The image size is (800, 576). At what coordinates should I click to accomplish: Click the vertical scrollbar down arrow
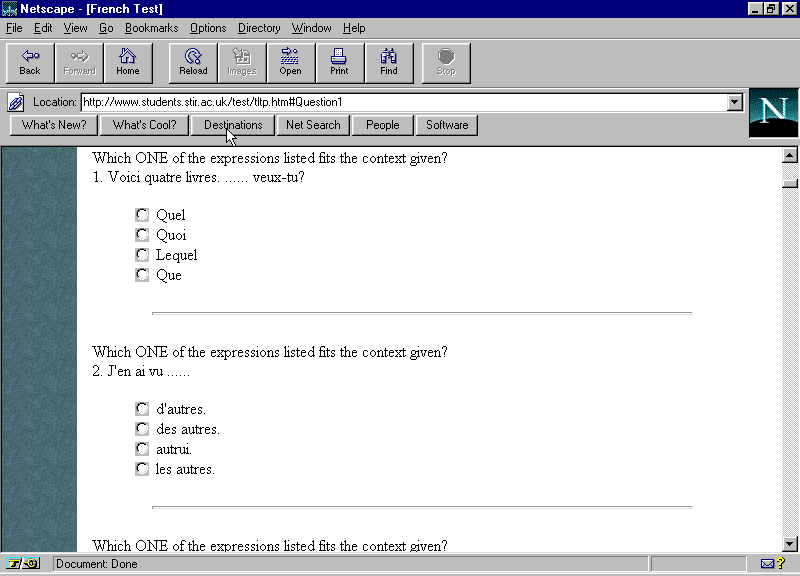[789, 543]
